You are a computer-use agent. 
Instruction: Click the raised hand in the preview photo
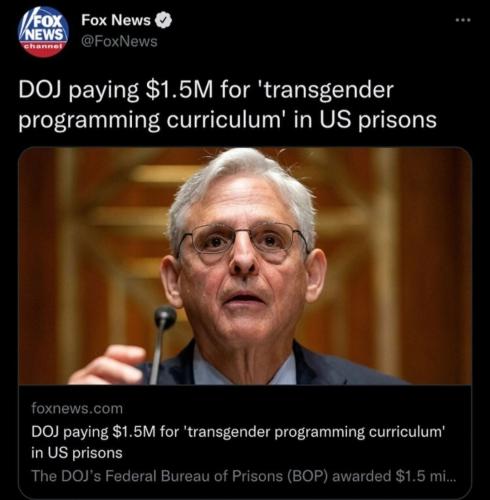tap(107, 365)
